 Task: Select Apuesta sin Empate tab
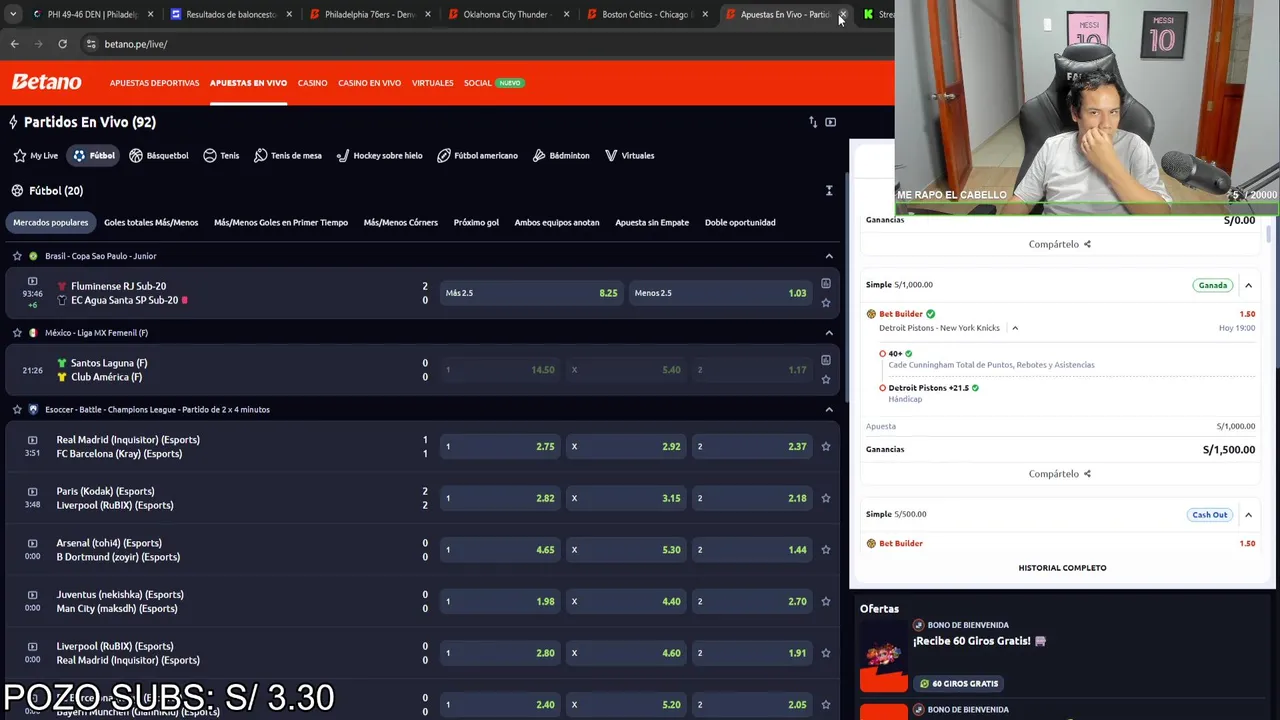click(x=652, y=222)
